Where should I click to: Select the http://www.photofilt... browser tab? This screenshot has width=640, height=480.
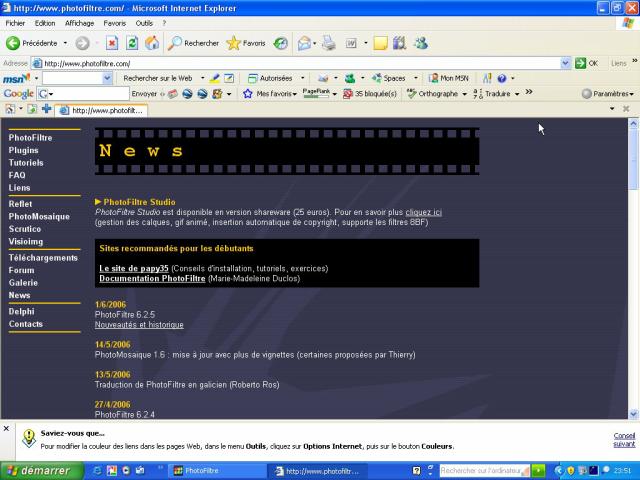coord(101,110)
